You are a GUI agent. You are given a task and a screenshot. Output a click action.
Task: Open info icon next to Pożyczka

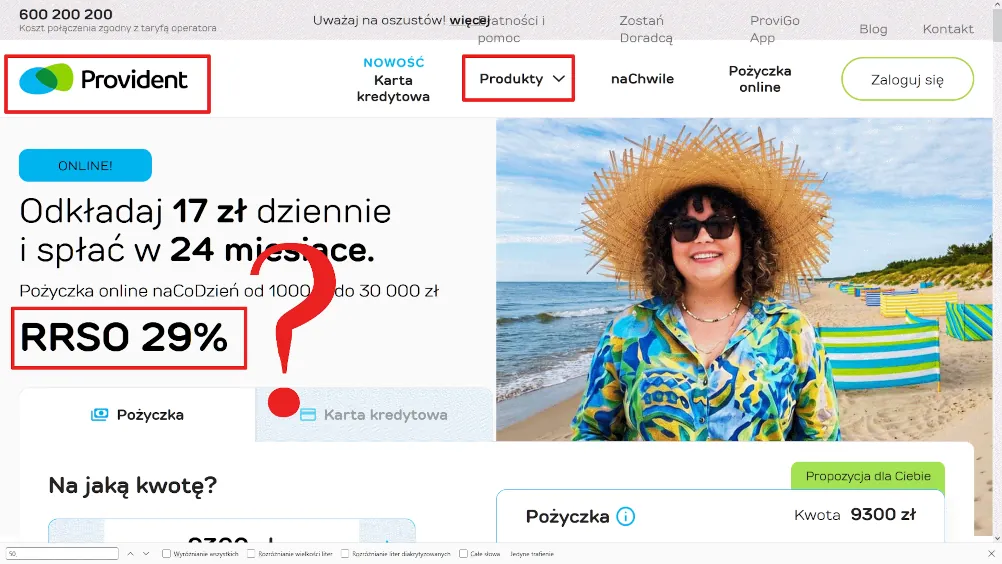tap(626, 516)
